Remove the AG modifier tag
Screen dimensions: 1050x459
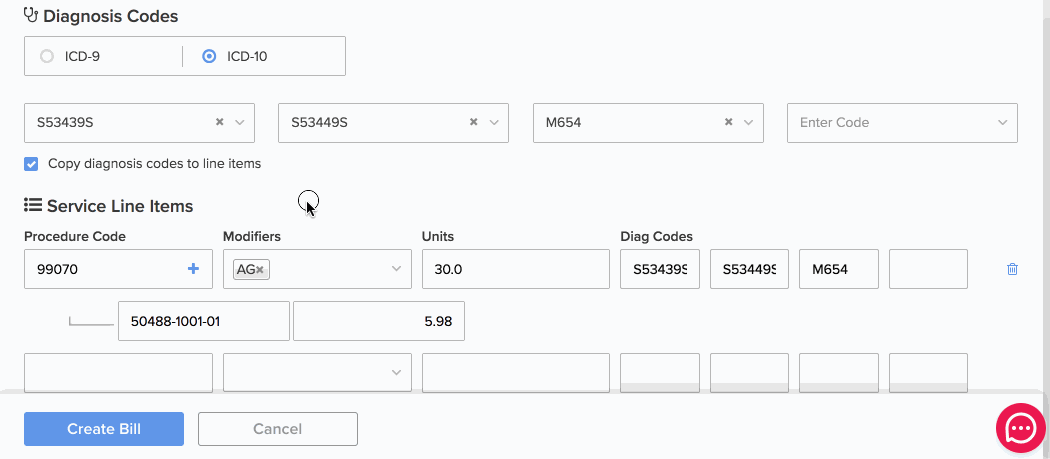coord(260,269)
